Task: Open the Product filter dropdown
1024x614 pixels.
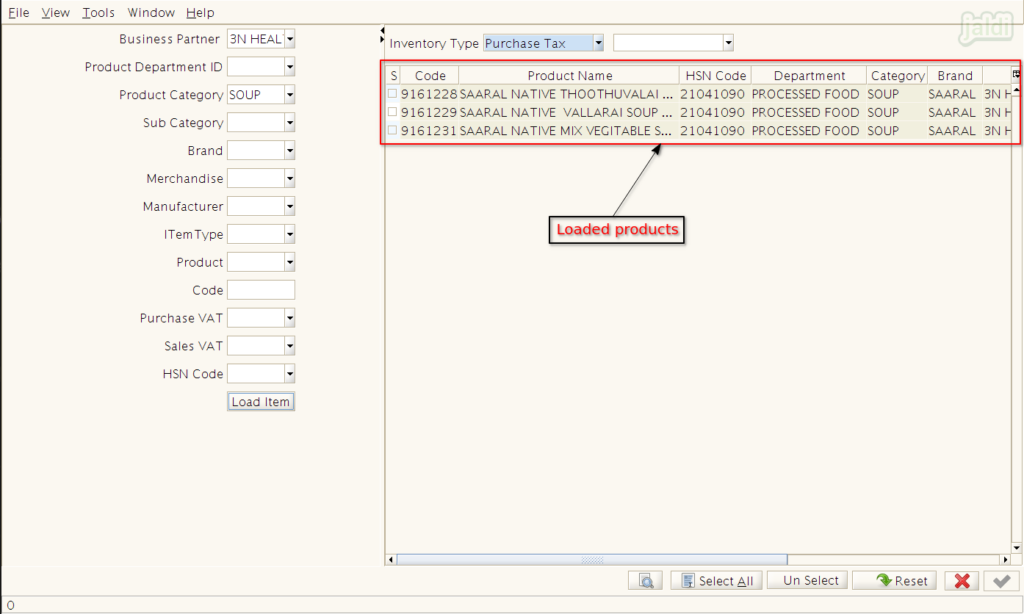Action: coord(290,263)
